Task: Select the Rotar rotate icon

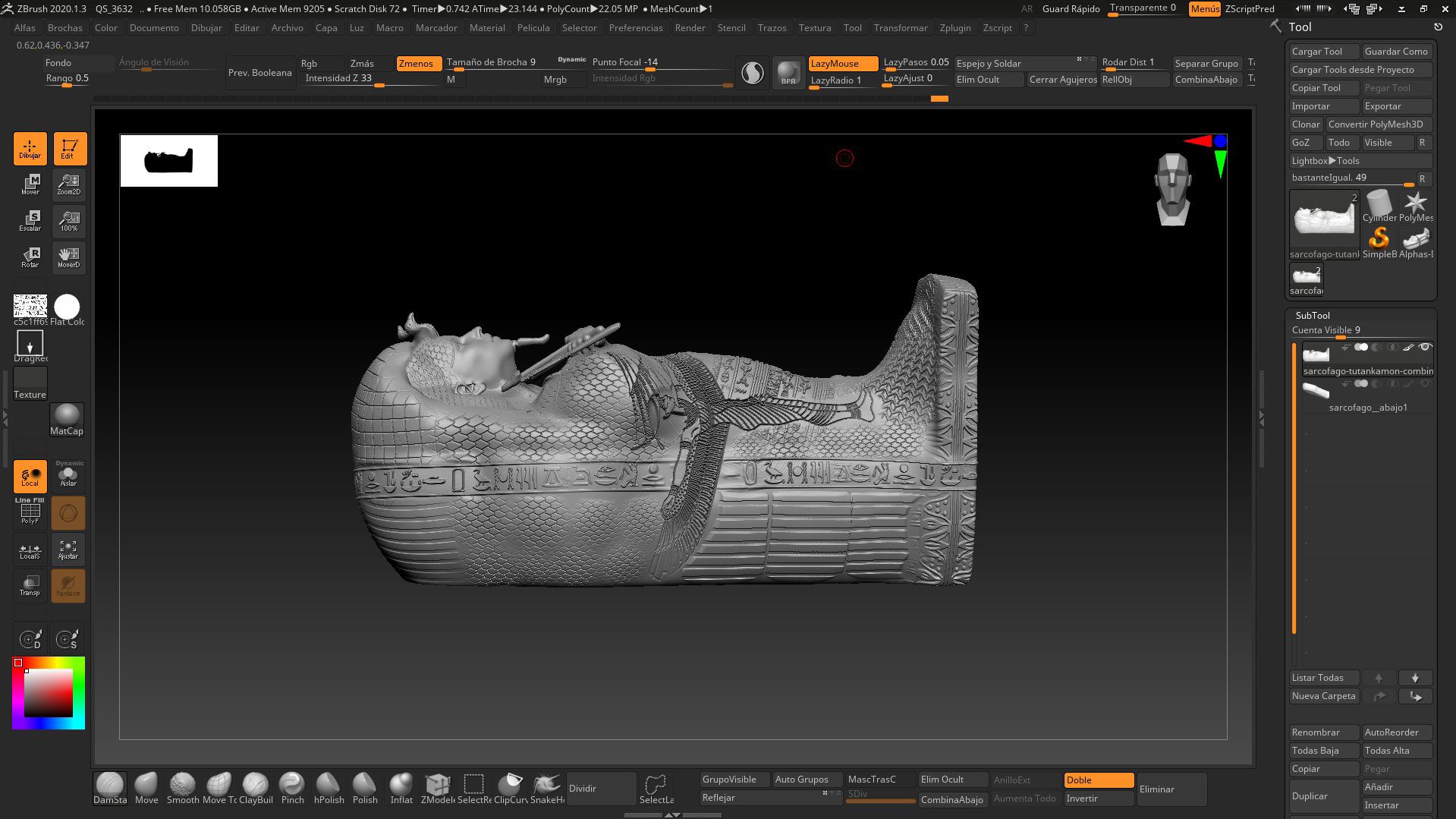Action: [x=30, y=257]
